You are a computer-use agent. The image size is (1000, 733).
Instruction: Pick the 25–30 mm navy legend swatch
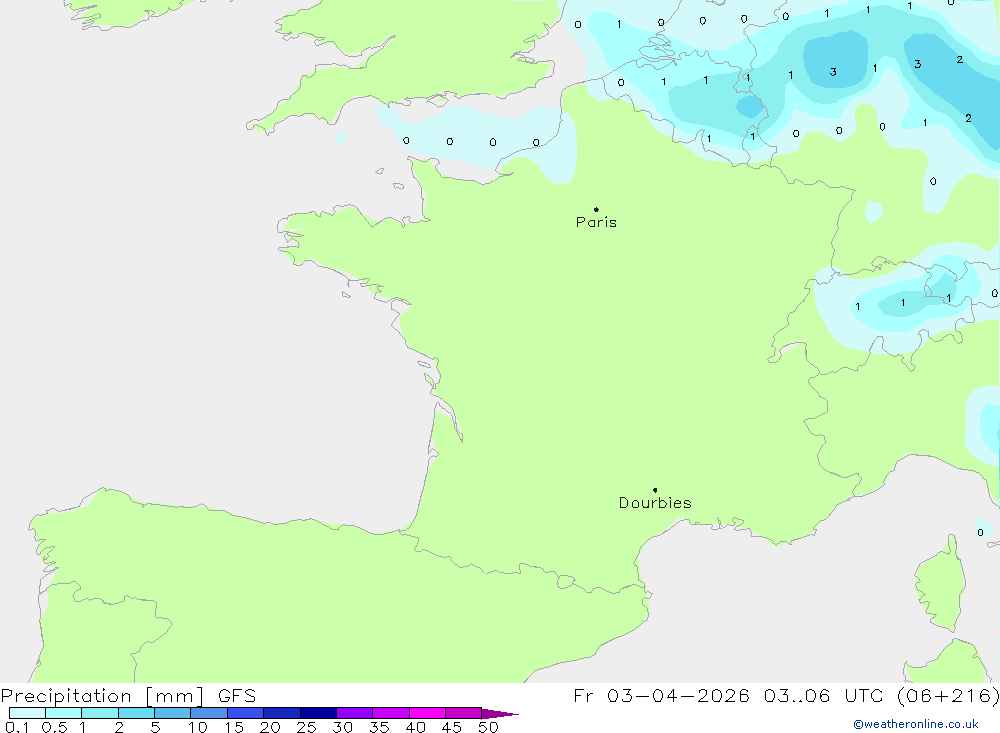tap(318, 713)
